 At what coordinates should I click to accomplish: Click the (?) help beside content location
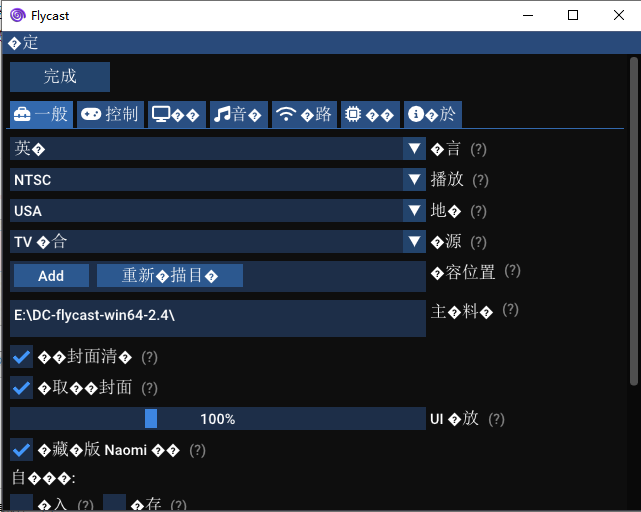[x=512, y=271]
